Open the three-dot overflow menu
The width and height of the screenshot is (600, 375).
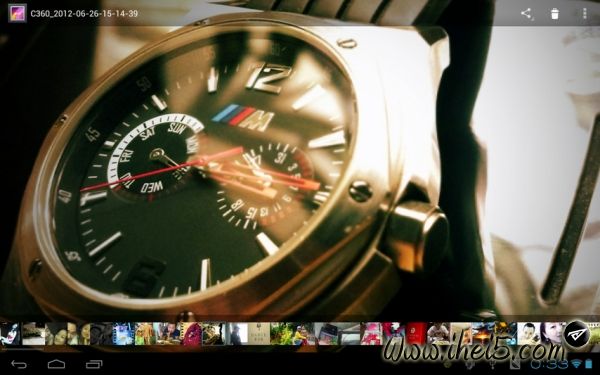click(584, 14)
